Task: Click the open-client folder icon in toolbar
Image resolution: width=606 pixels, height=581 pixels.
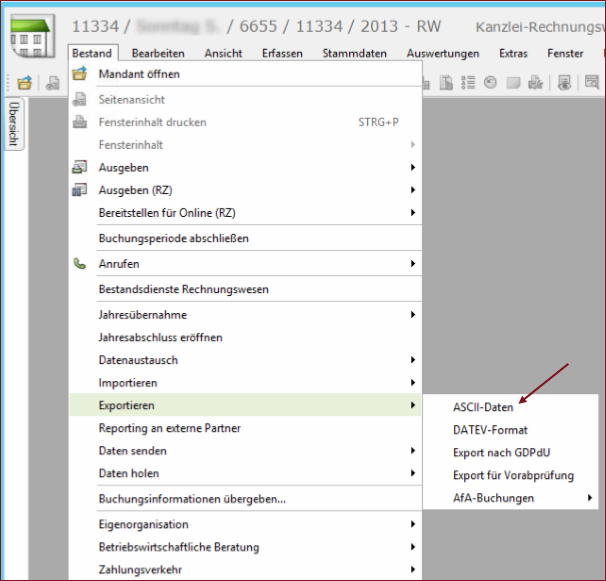Action: click(24, 83)
